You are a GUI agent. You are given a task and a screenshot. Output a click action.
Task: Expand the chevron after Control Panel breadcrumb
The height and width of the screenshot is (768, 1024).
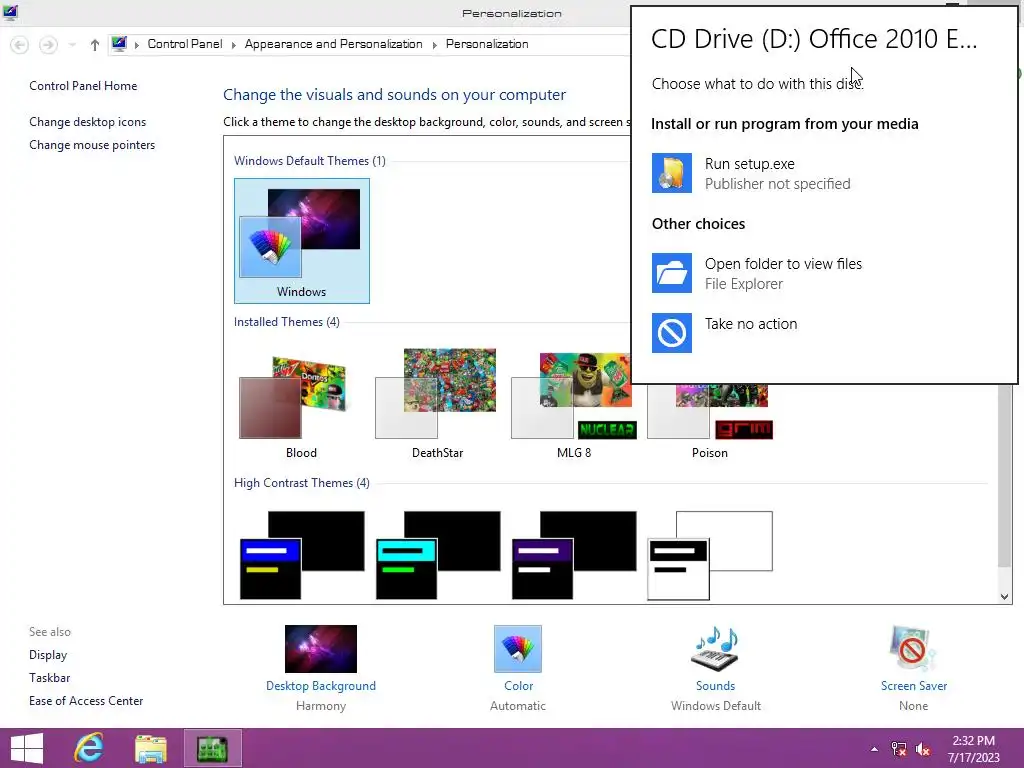234,44
